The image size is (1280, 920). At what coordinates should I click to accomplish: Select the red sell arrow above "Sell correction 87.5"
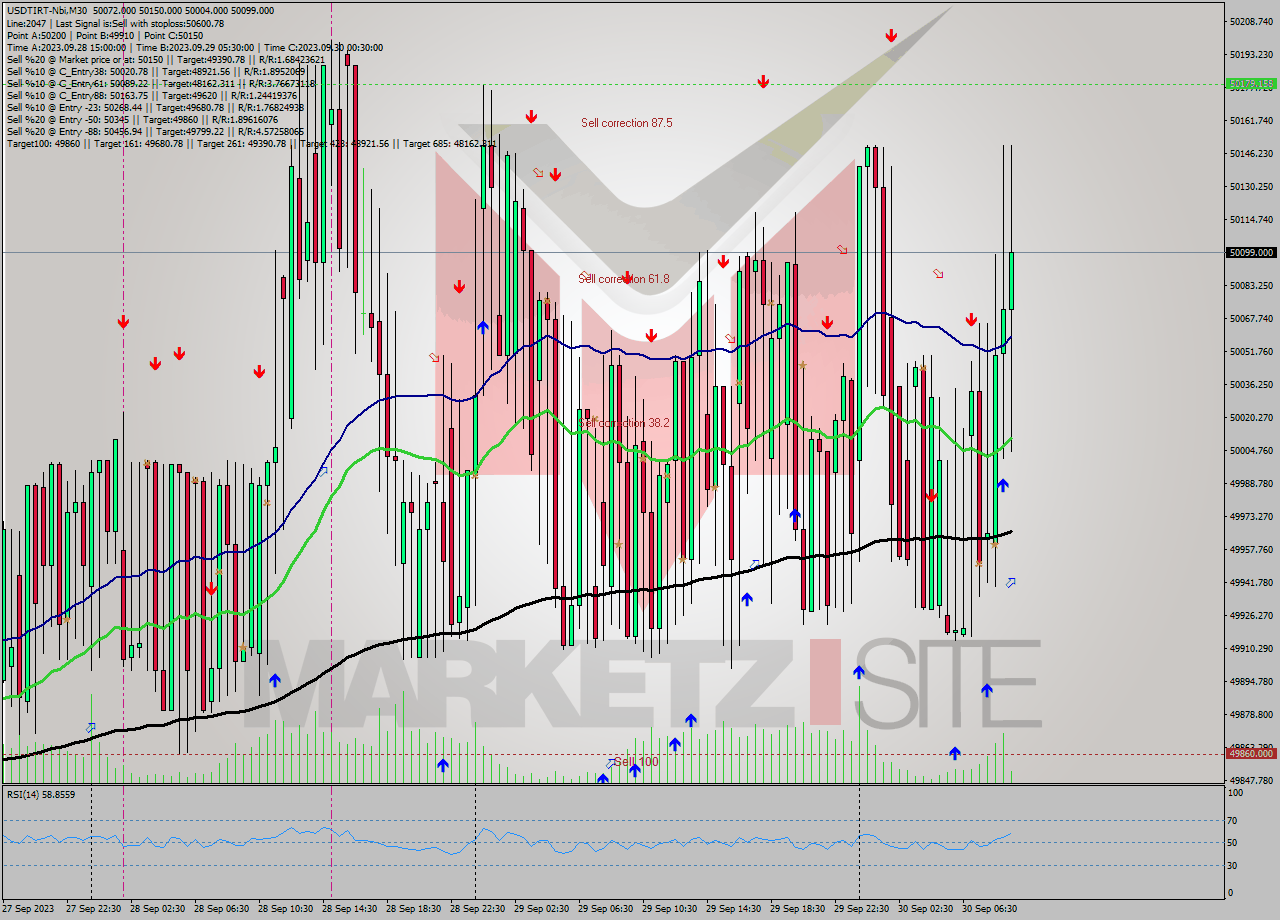click(x=529, y=118)
